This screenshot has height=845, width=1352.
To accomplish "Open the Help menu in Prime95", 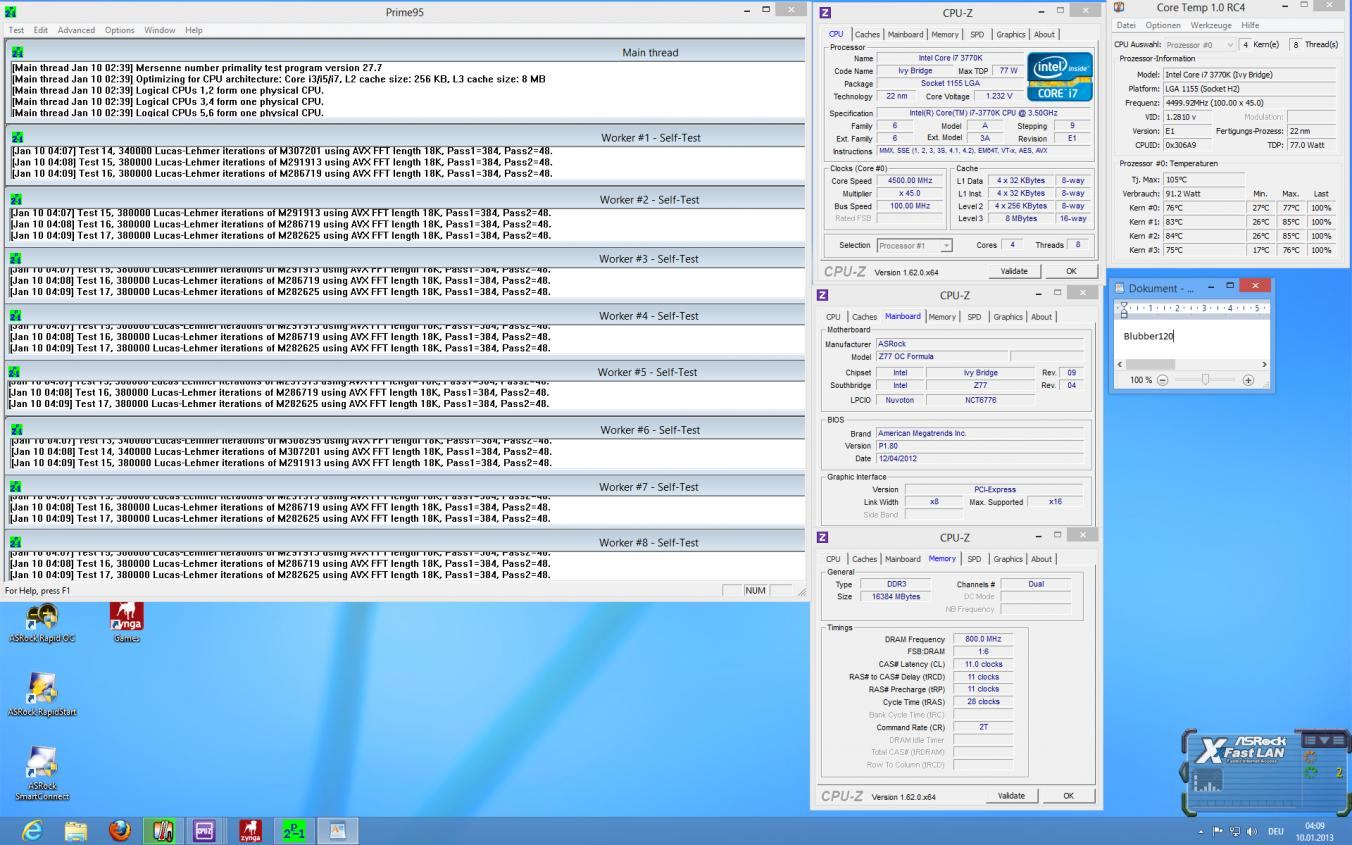I will click(193, 30).
